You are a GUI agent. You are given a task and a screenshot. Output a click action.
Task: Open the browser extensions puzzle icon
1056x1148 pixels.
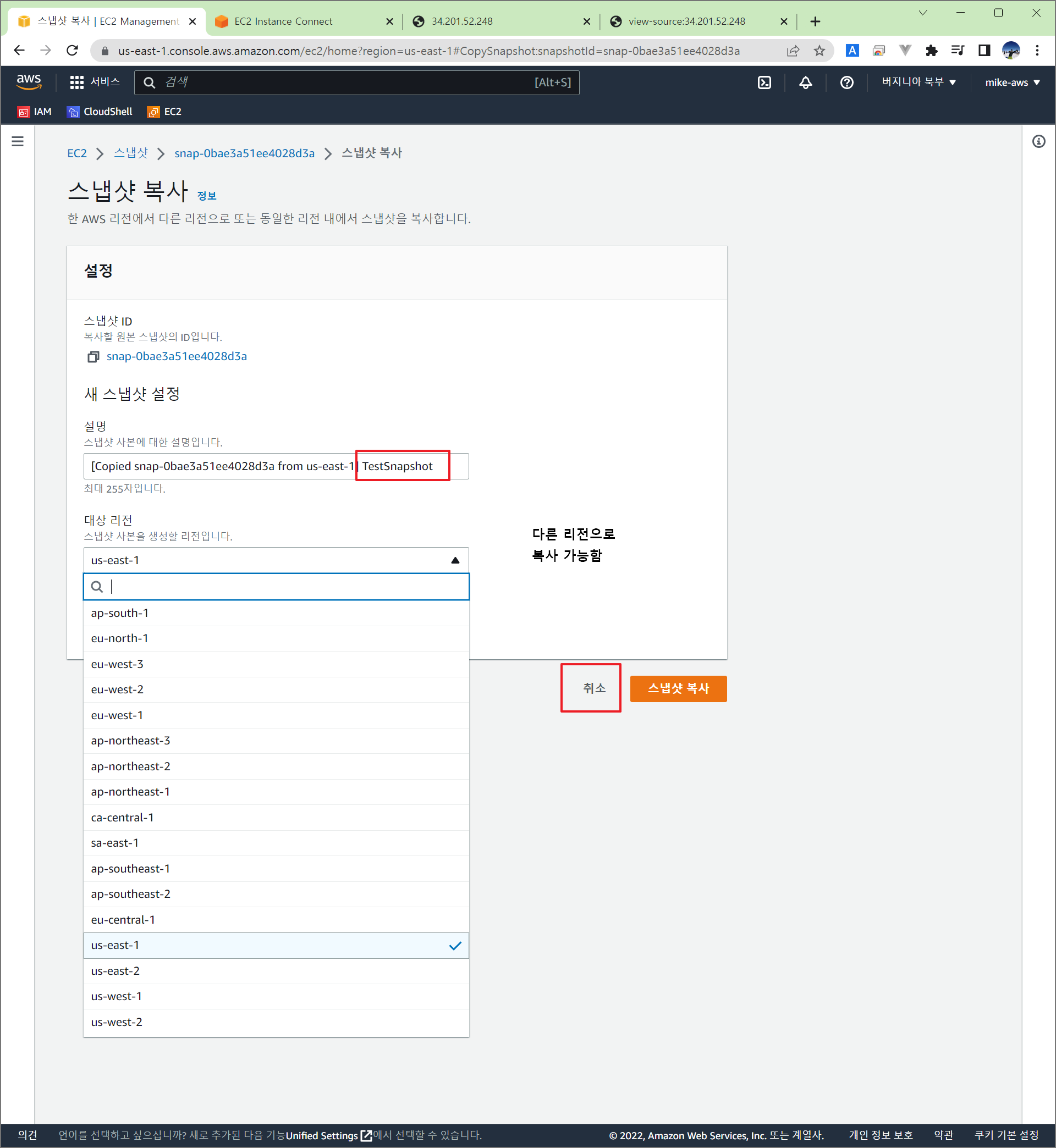click(931, 51)
